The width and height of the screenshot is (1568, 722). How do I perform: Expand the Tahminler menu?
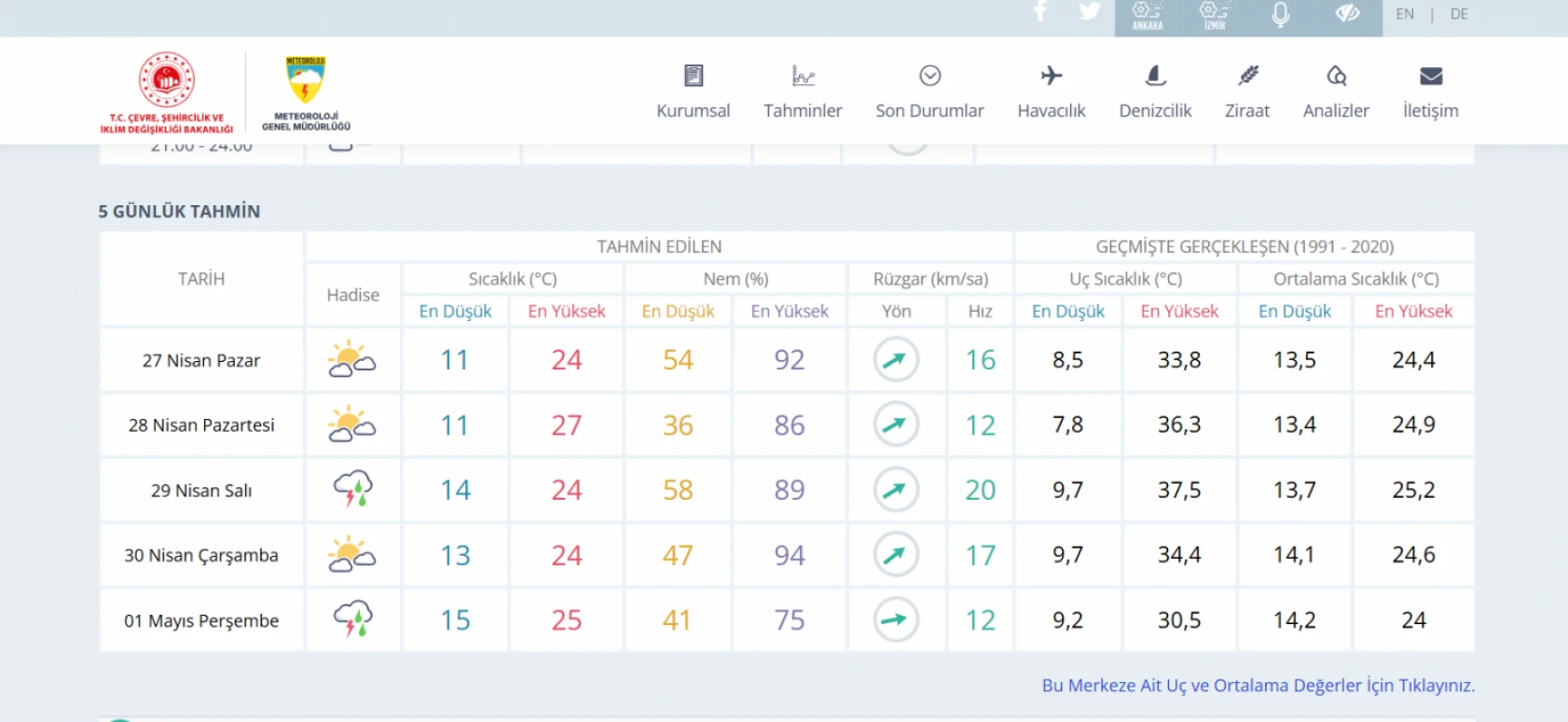point(803,110)
